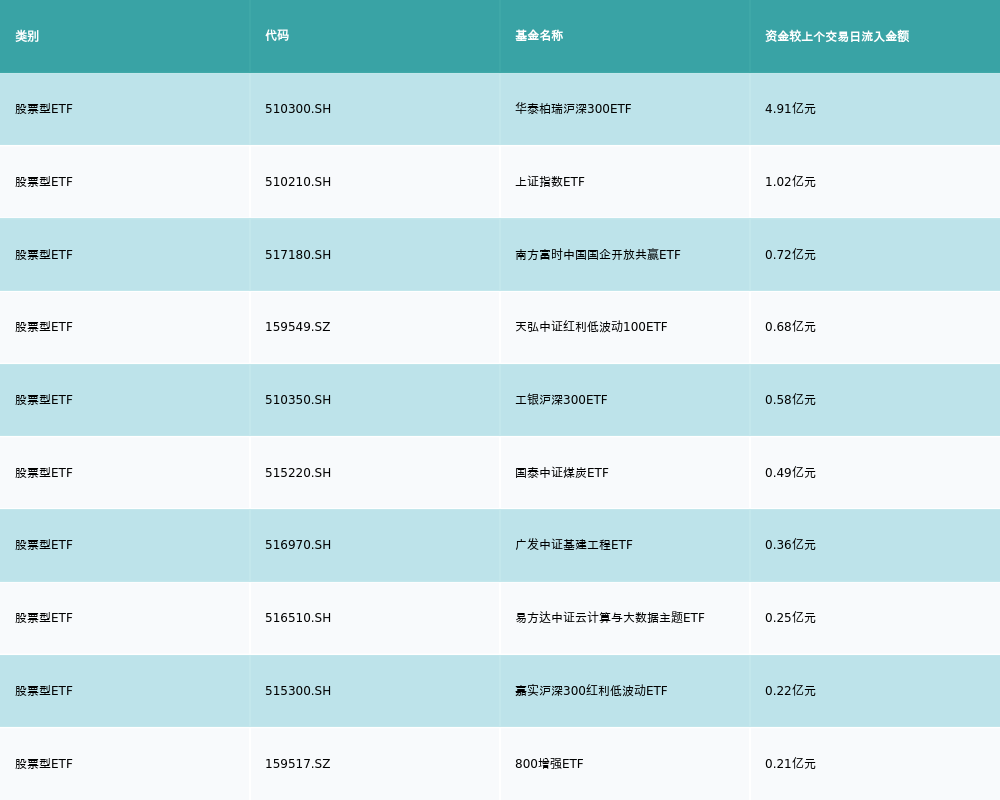This screenshot has height=800, width=1000.
Task: Click 股票型ETF in the 516970.SH row
Action: tap(44, 545)
